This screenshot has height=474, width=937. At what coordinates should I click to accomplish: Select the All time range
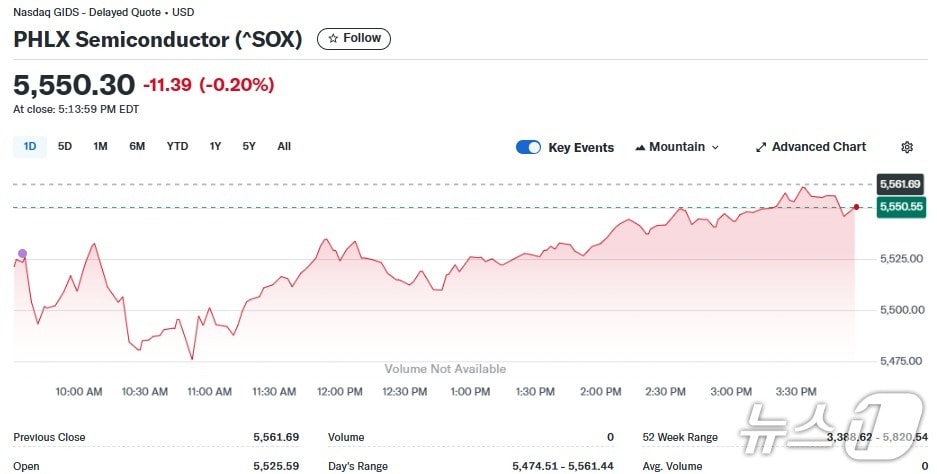click(x=284, y=146)
